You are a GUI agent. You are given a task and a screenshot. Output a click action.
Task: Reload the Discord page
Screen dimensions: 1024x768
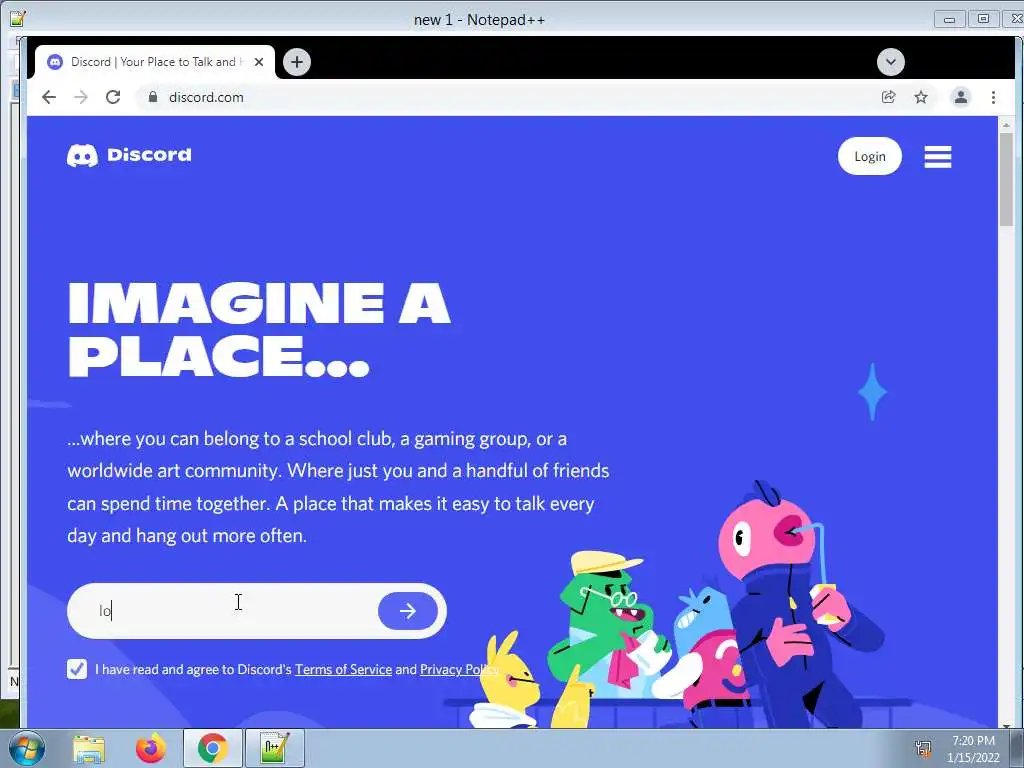click(x=113, y=97)
